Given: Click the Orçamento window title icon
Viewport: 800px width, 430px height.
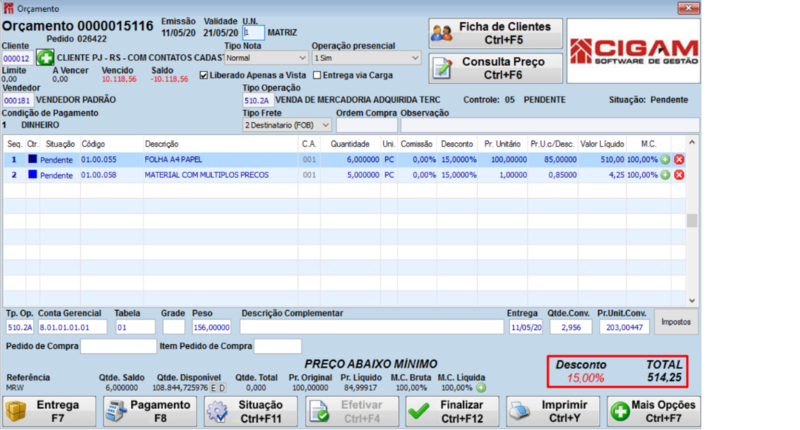Looking at the screenshot, I should [x=8, y=8].
